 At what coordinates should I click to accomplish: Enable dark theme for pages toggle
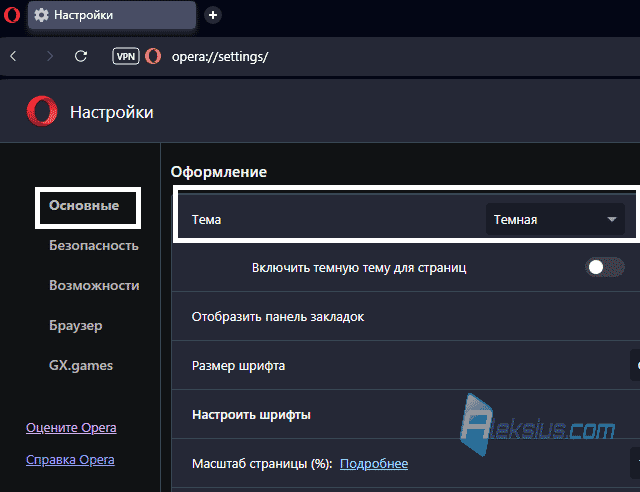pyautogui.click(x=604, y=267)
